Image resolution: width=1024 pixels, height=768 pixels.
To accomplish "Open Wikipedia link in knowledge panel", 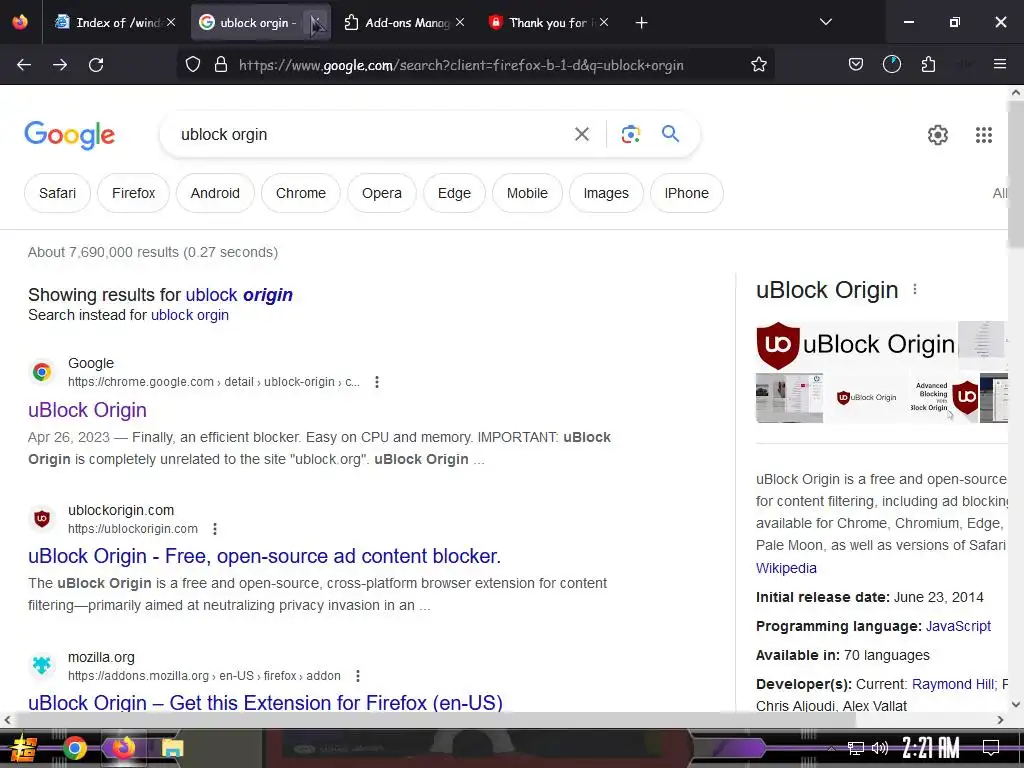I will click(x=786, y=568).
